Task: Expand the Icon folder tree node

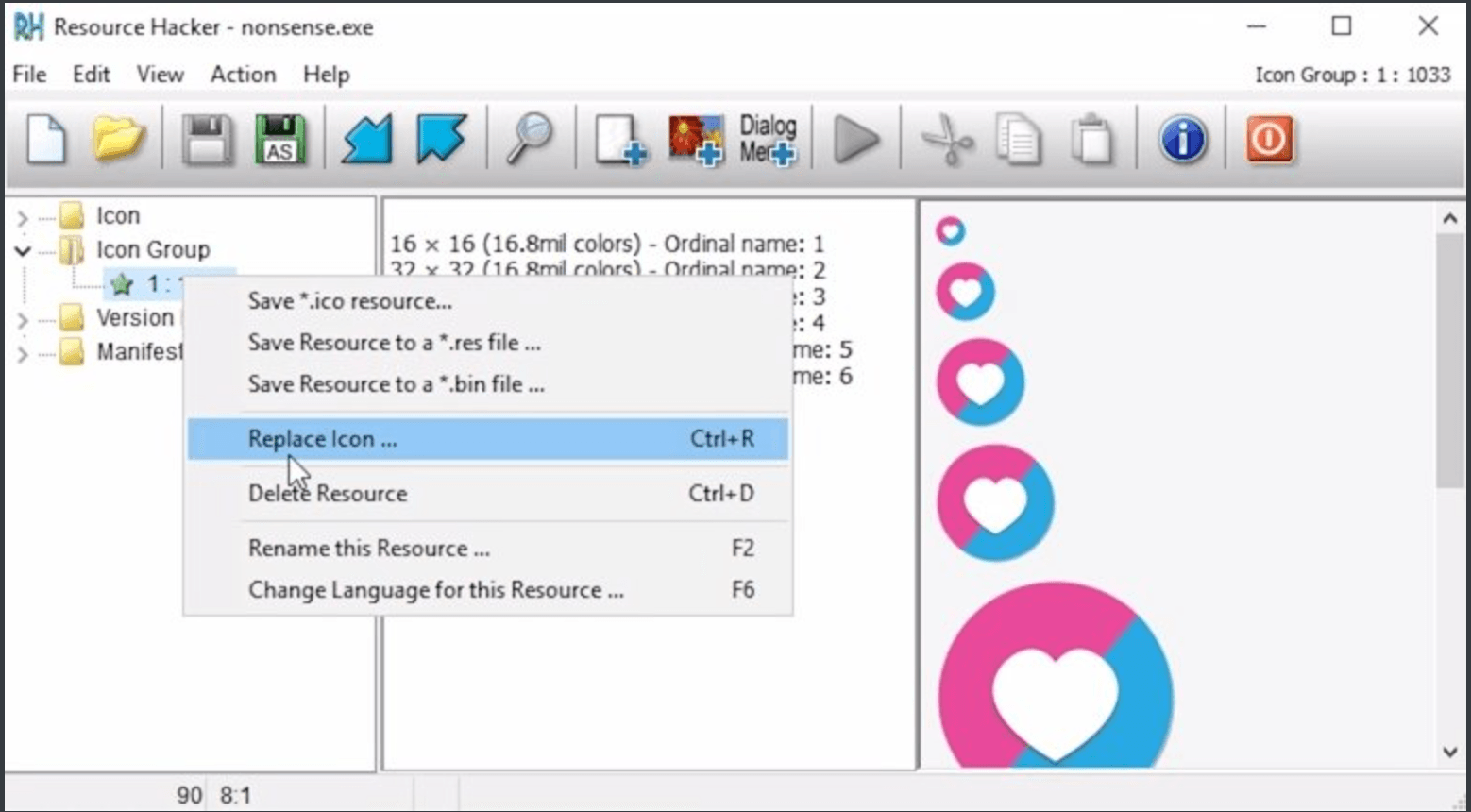Action: coord(23,218)
